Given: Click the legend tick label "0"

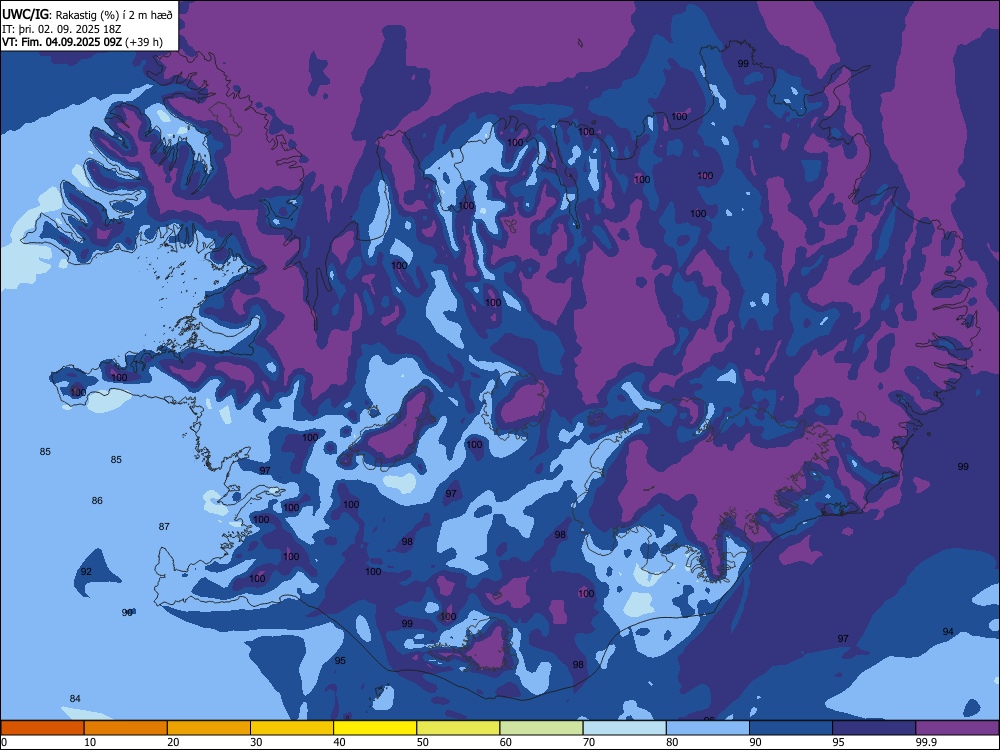Looking at the screenshot, I should (4, 742).
